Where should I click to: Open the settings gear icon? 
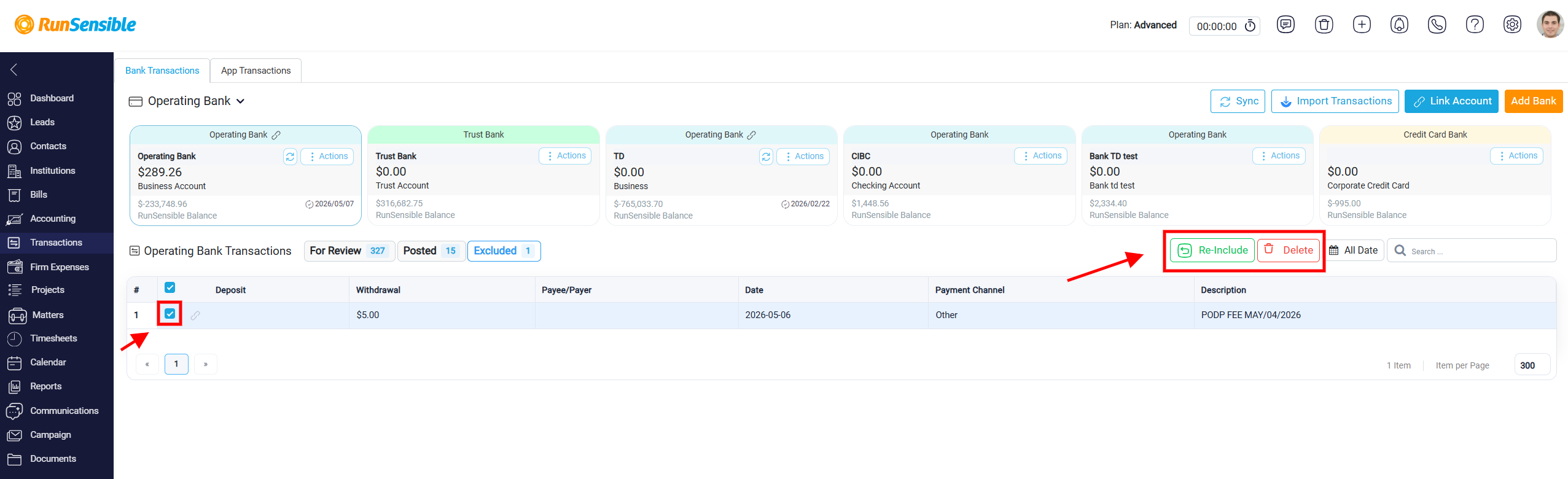point(1512,25)
